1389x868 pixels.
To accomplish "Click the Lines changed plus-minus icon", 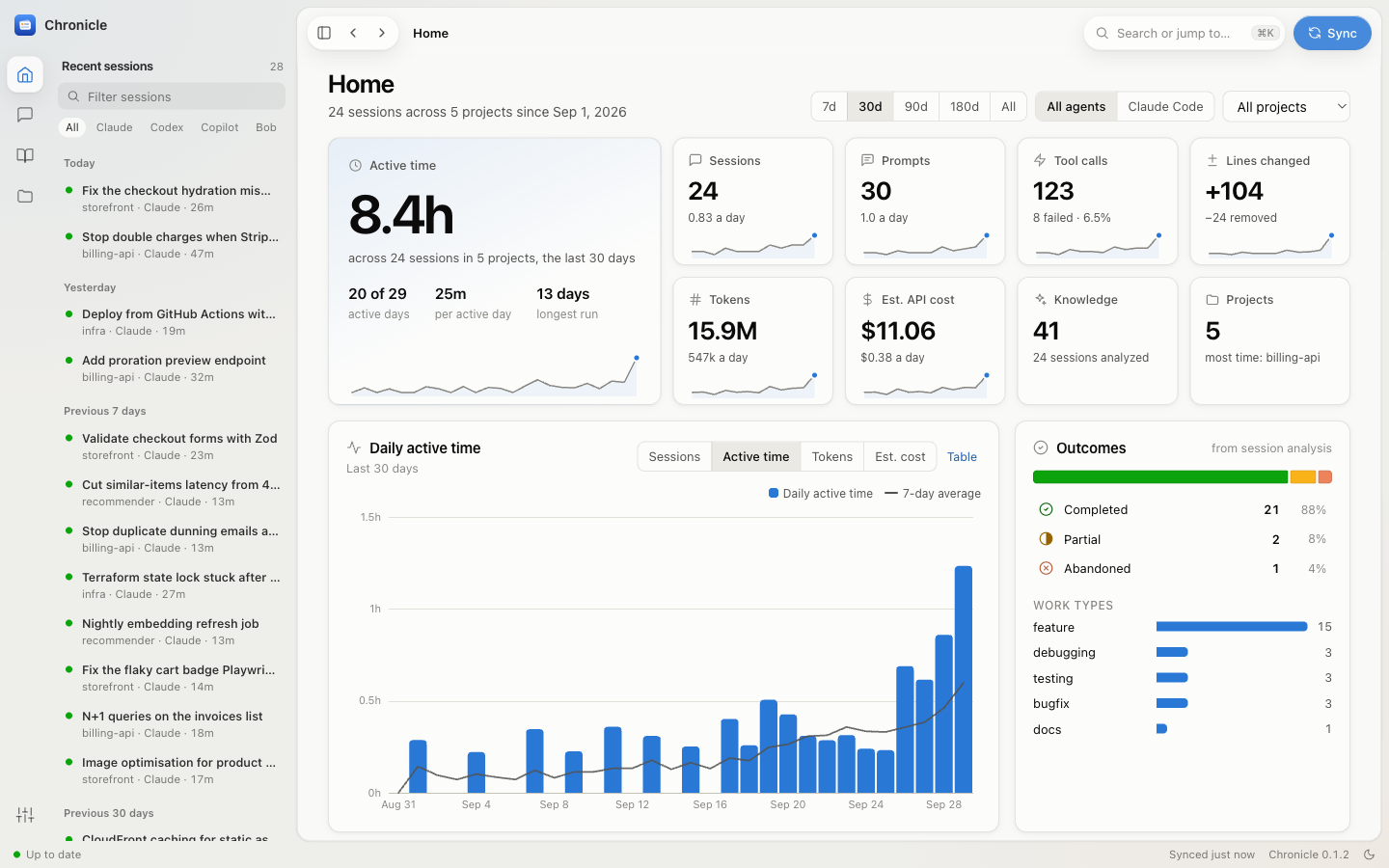I will (1212, 160).
